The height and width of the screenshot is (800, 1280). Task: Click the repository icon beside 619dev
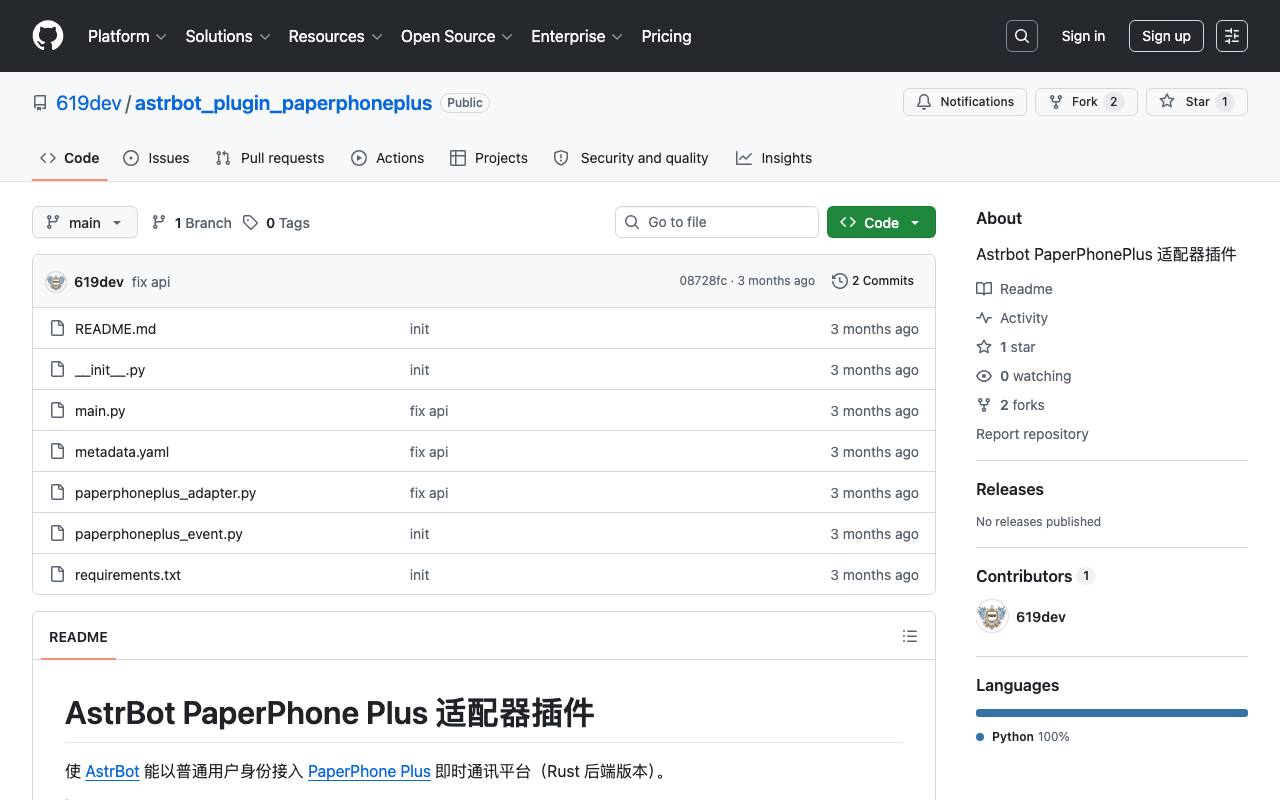click(40, 103)
